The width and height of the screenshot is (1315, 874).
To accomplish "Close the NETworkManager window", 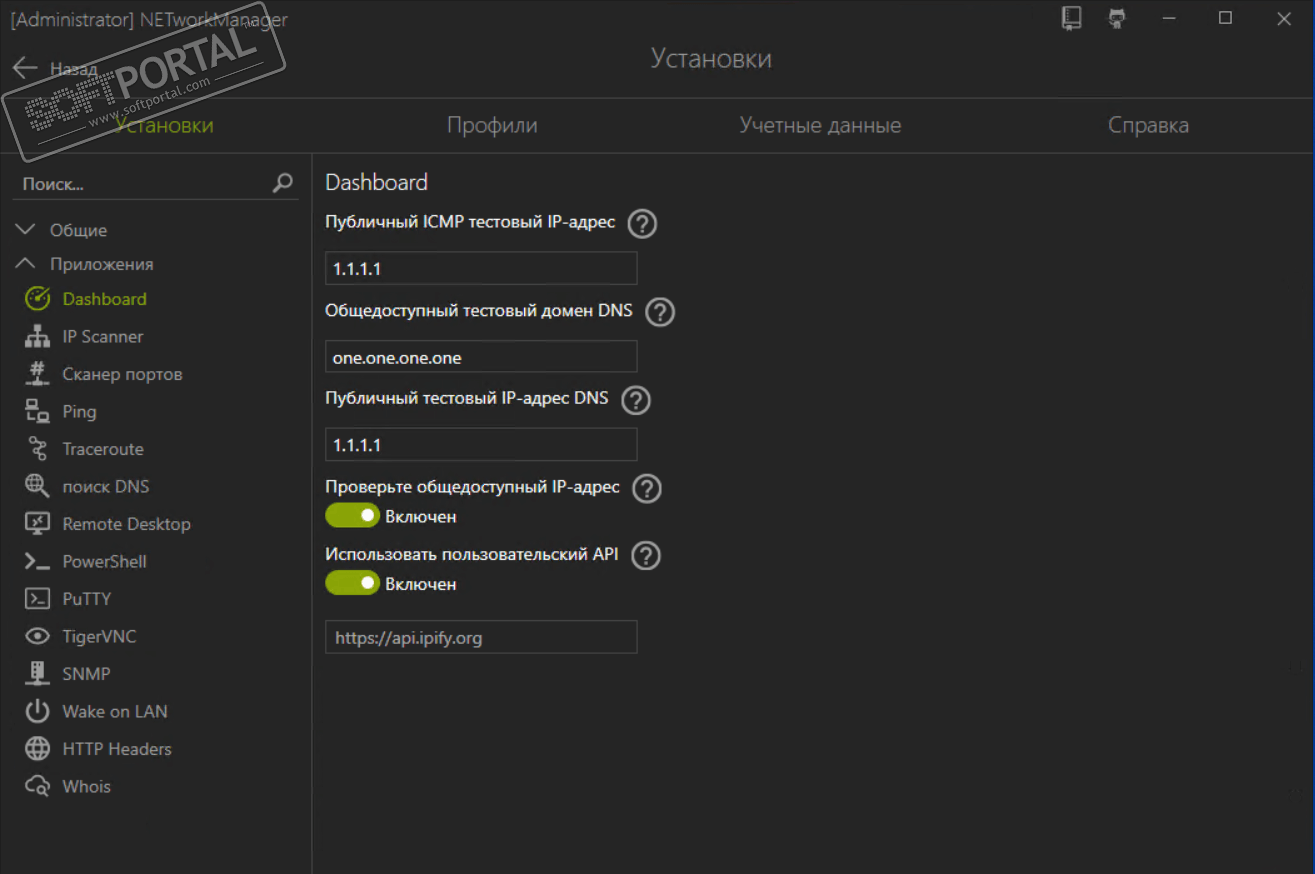I will 1284,18.
